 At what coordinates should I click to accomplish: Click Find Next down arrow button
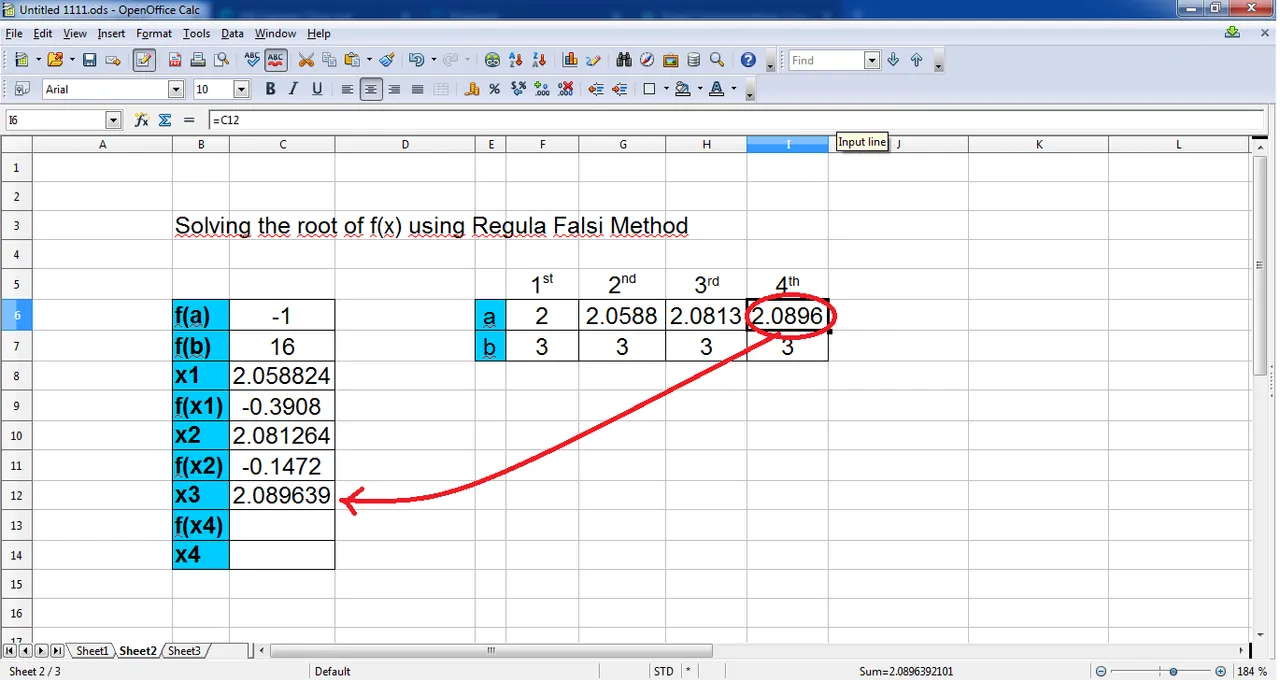(893, 60)
